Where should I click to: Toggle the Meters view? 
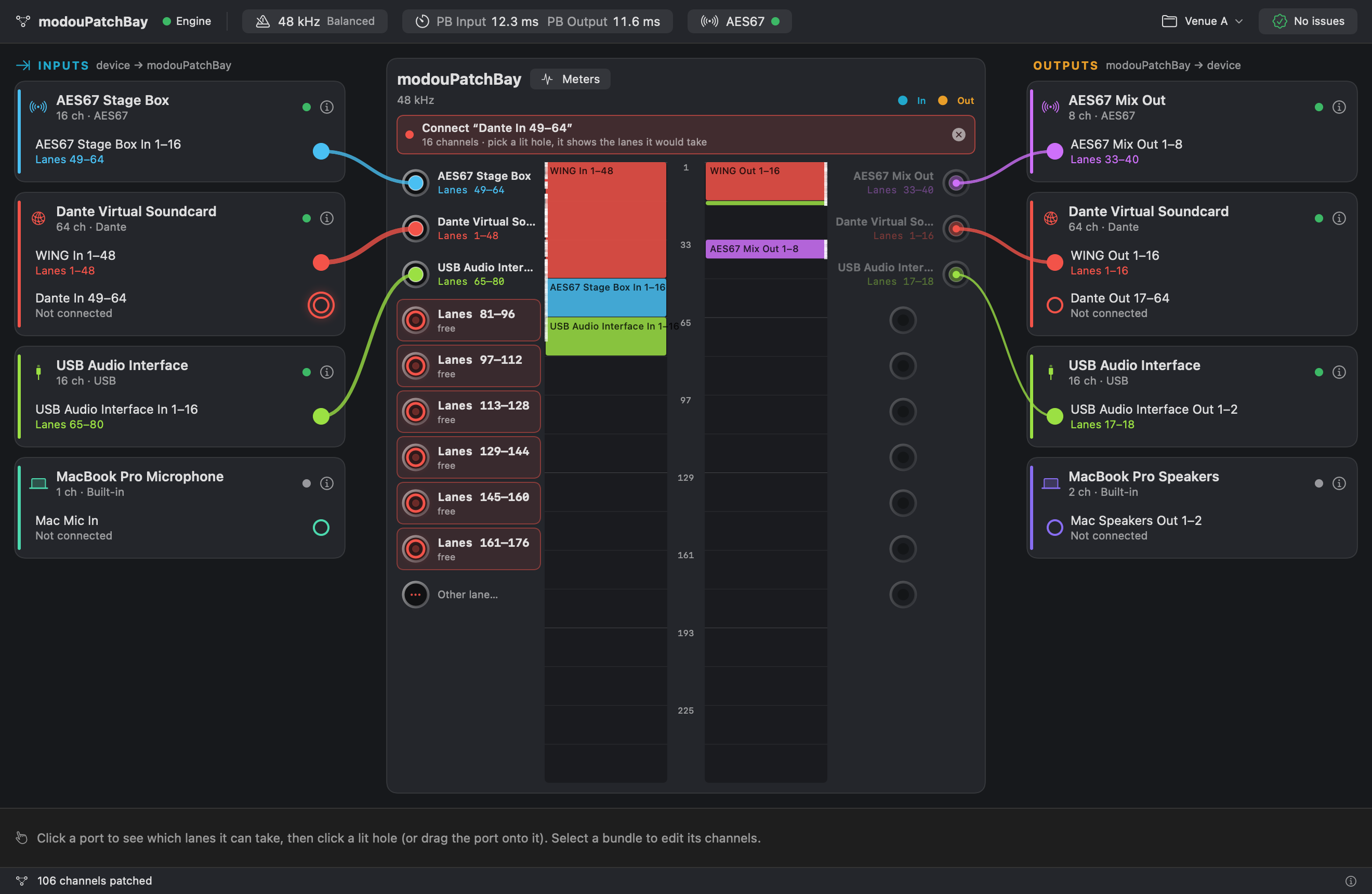[571, 79]
